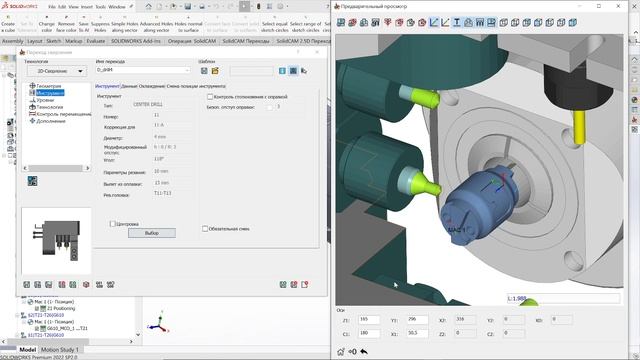
Task: Click the zero reset icon at preview window bottom
Action: coord(352,351)
